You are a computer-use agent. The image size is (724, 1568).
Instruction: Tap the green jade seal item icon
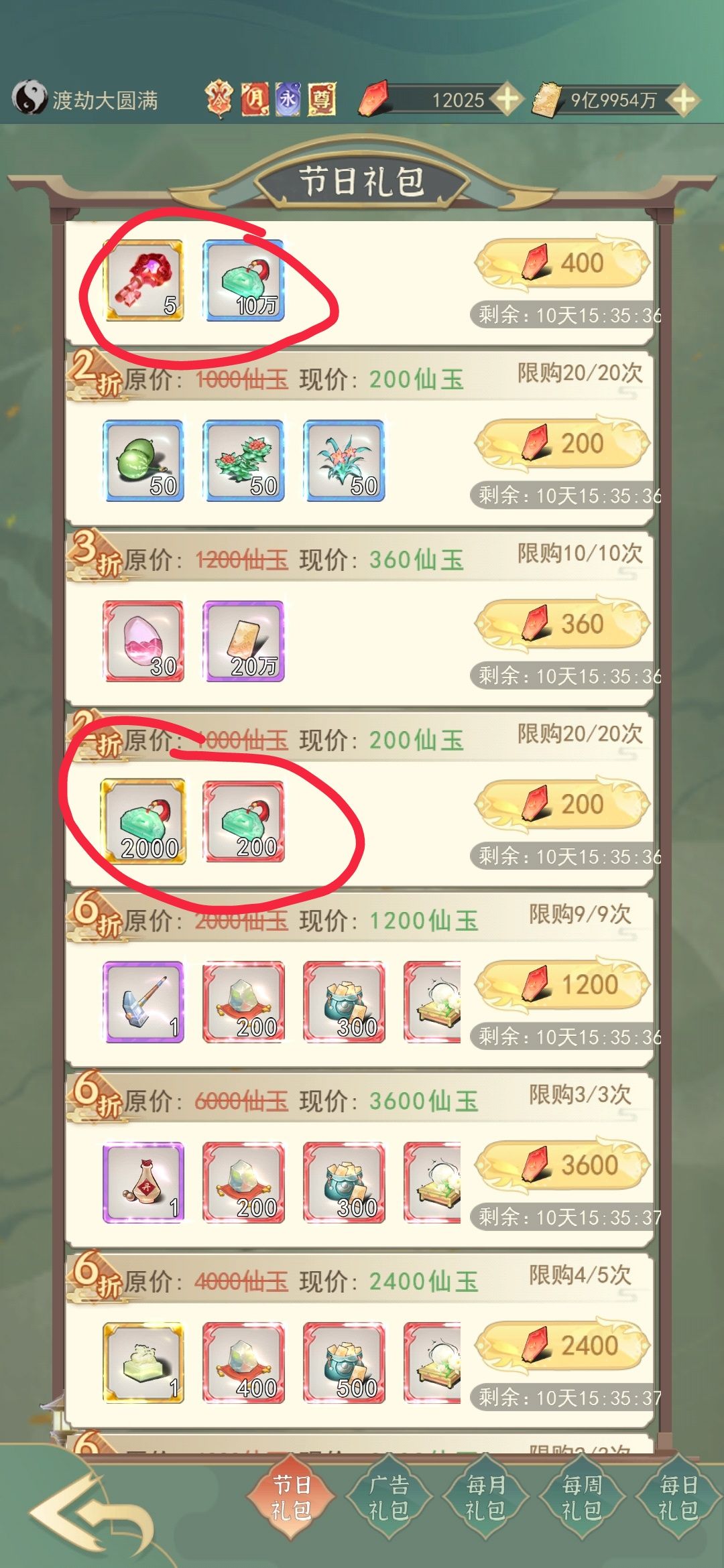click(x=143, y=1363)
